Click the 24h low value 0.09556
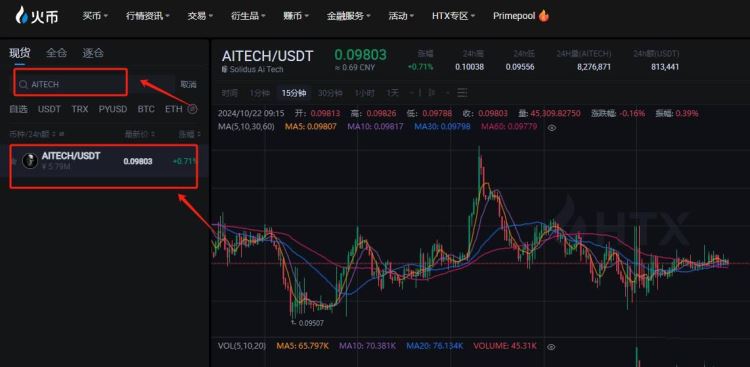The image size is (750, 367). 520,67
